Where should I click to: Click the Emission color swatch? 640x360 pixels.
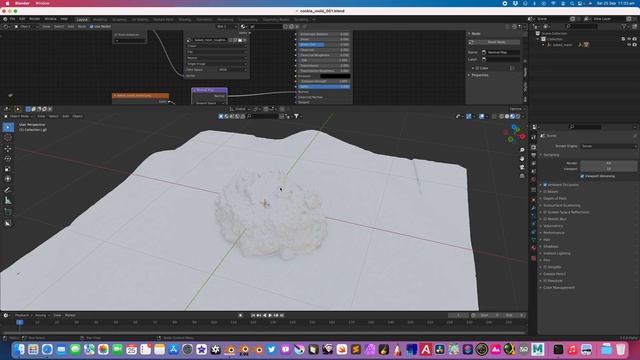point(335,76)
